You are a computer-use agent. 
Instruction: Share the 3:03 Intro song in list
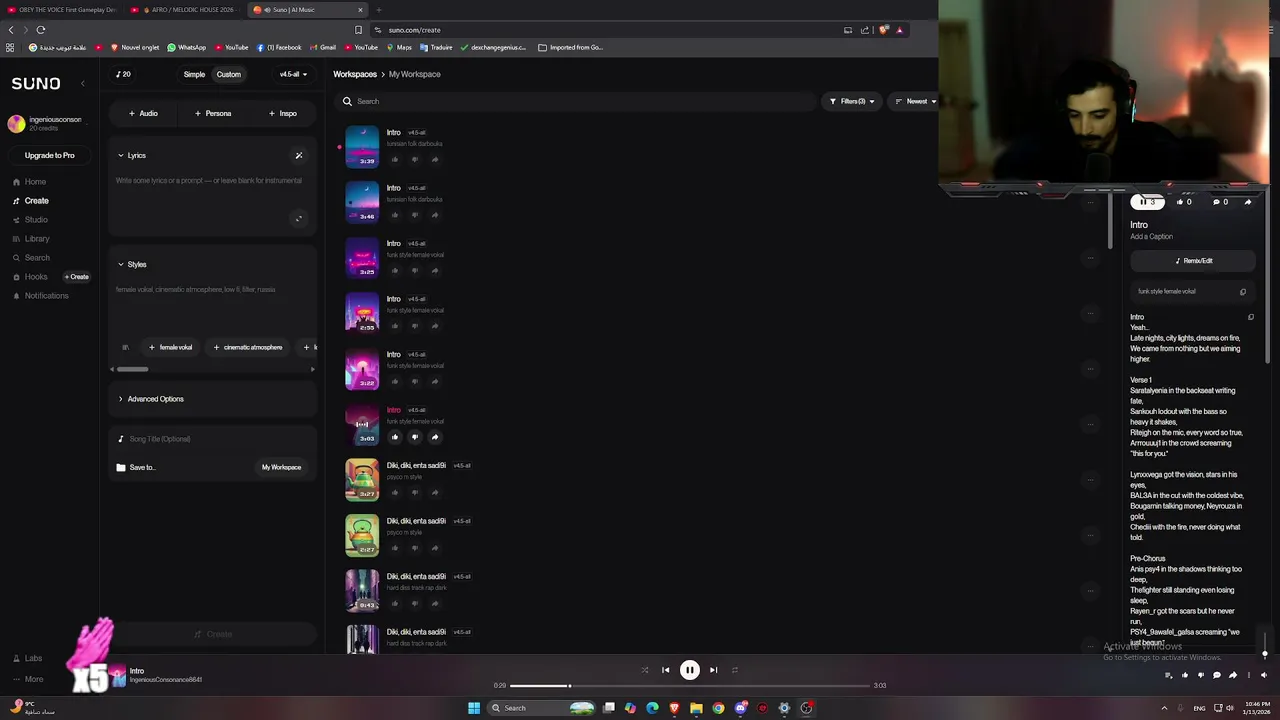(435, 437)
